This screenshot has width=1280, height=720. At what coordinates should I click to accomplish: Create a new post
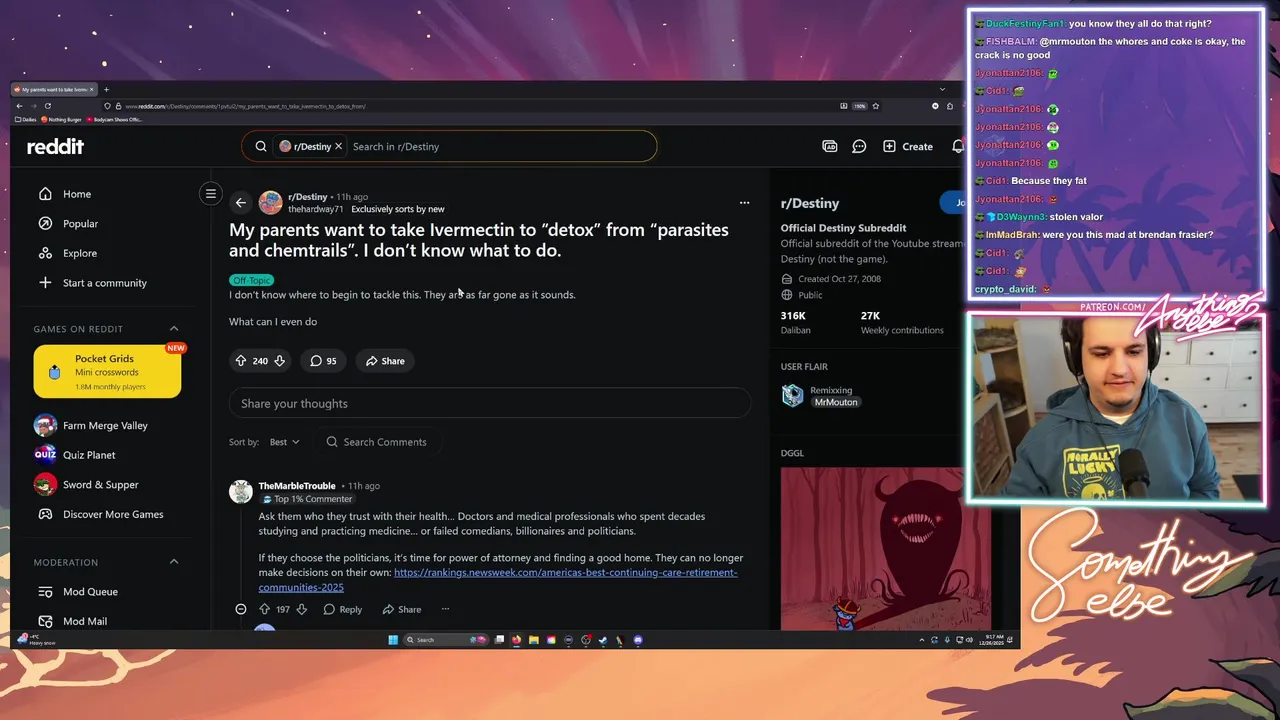click(x=908, y=146)
